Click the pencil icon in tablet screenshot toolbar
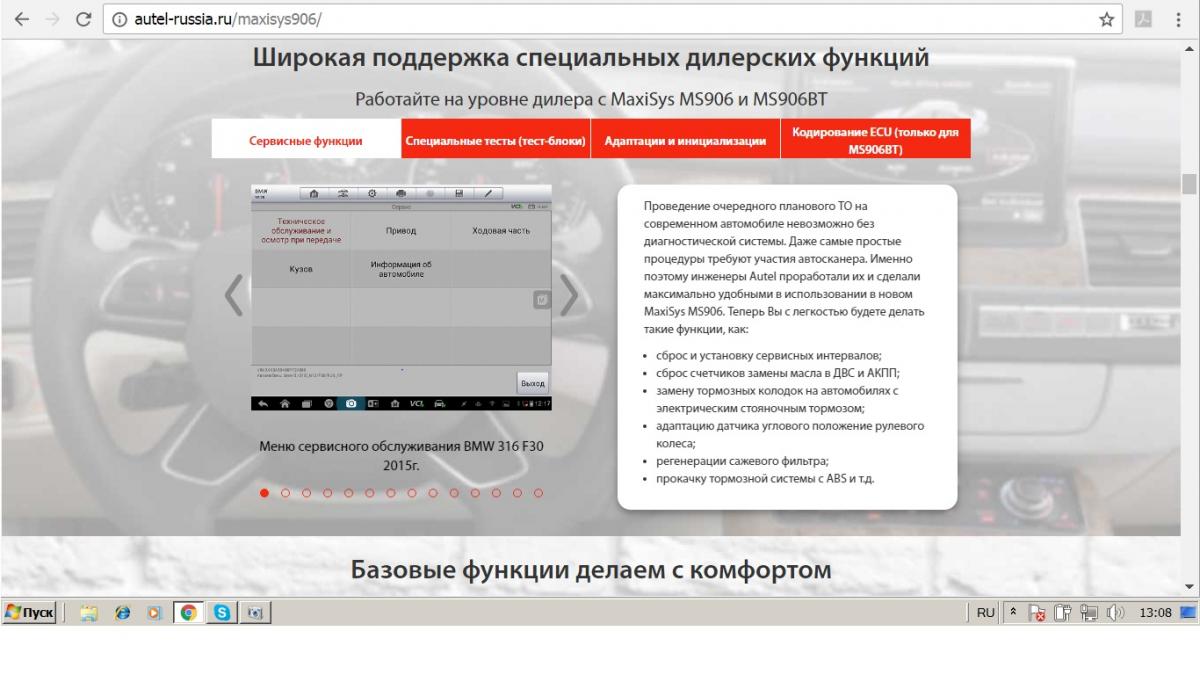 488,193
